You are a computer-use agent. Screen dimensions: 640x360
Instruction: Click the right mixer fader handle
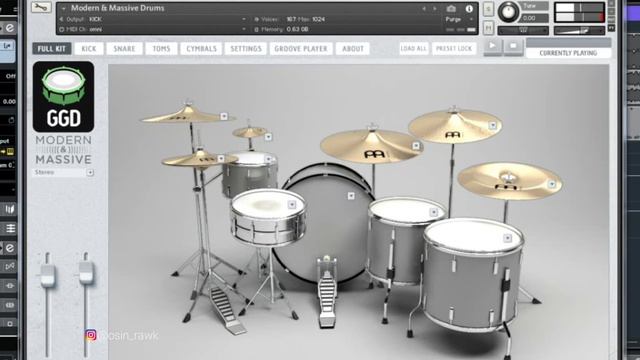coord(86,272)
